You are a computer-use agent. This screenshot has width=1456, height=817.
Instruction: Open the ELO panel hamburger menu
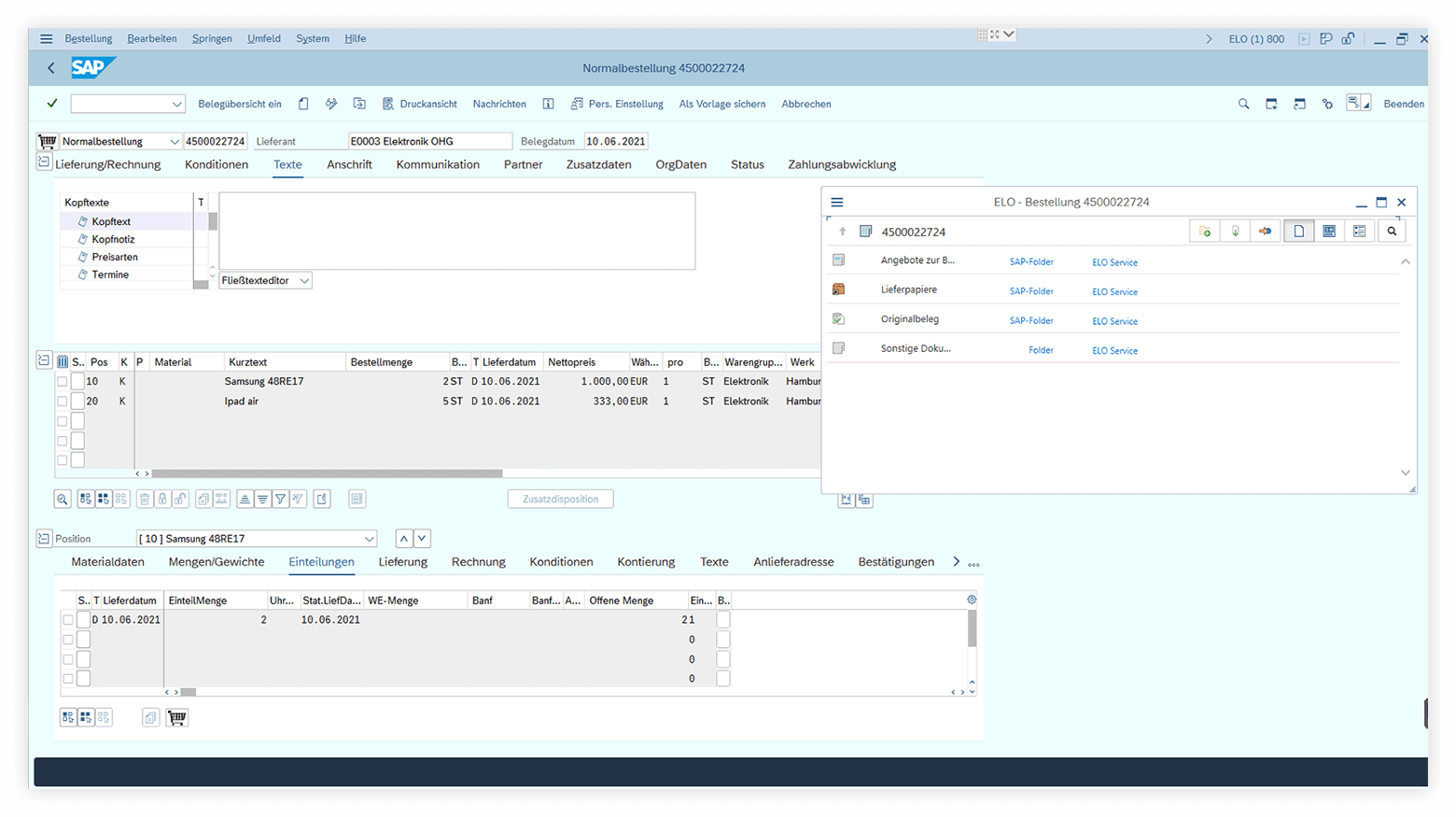click(837, 203)
